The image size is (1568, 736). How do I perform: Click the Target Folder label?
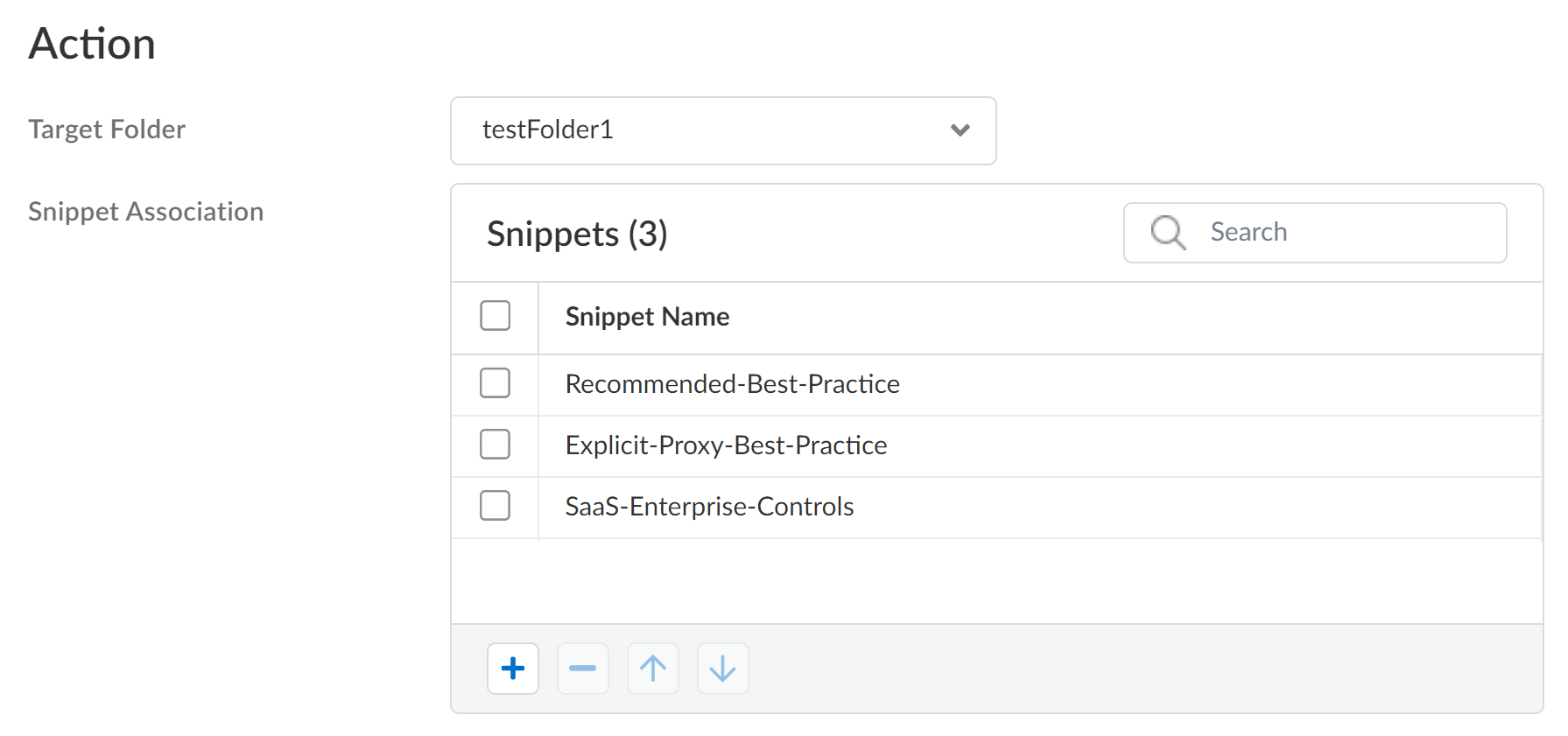[x=107, y=130]
